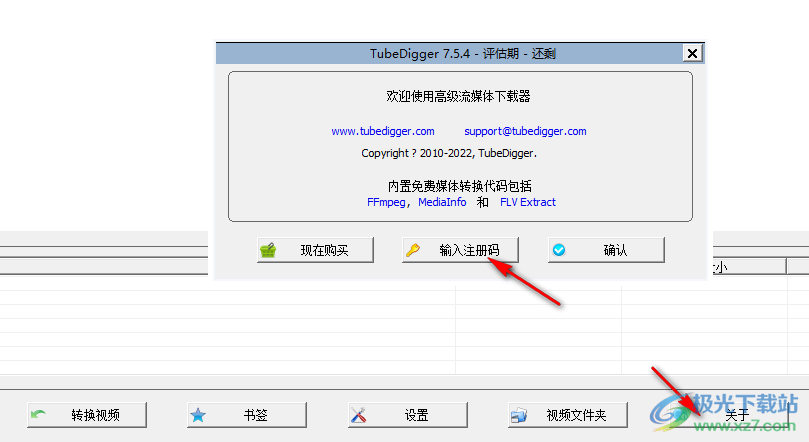Open the 设置 settings
The width and height of the screenshot is (809, 442).
click(408, 415)
